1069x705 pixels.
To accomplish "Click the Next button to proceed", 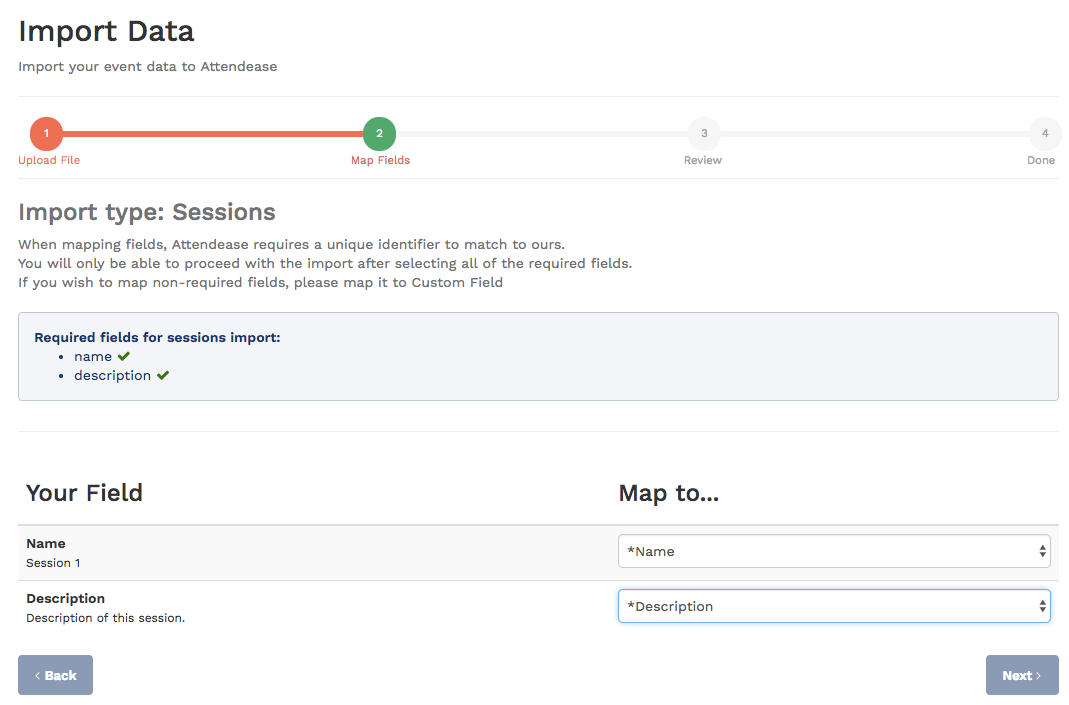I will point(1022,675).
